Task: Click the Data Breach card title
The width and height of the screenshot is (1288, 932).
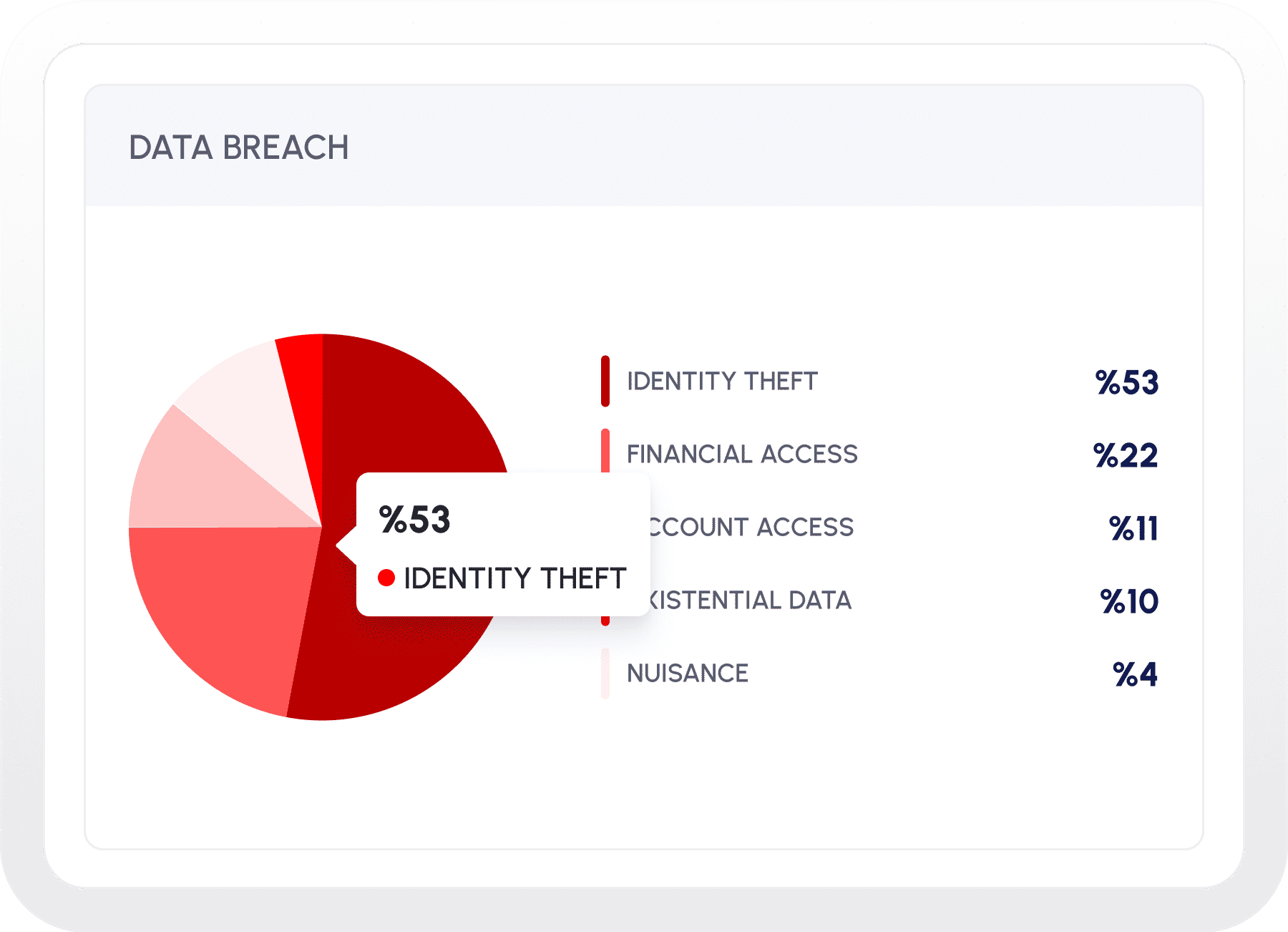Action: click(x=239, y=147)
